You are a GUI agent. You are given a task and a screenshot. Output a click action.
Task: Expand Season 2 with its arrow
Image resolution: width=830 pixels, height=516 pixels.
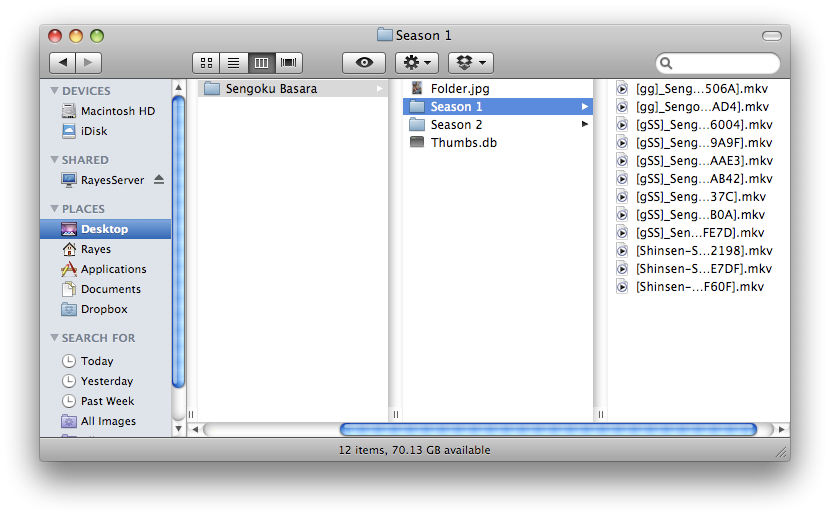pyautogui.click(x=584, y=124)
